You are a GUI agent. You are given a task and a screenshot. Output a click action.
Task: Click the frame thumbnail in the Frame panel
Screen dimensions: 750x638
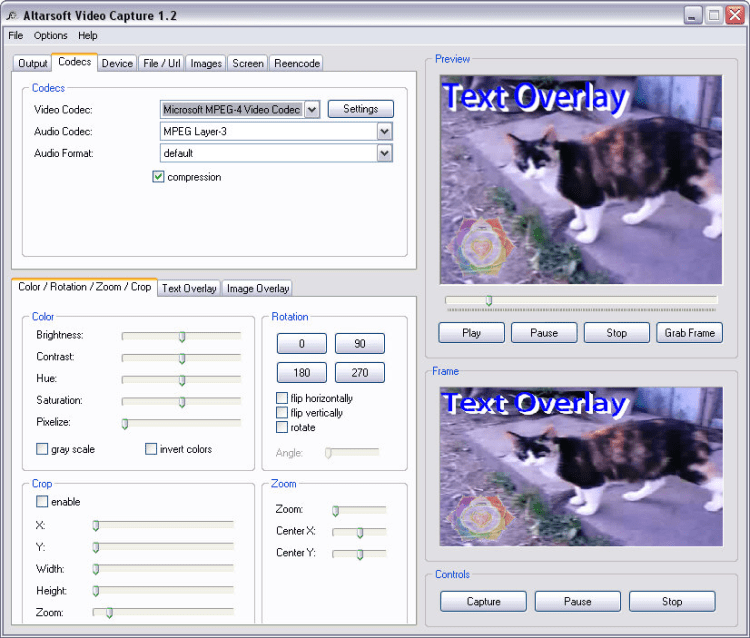[581, 467]
